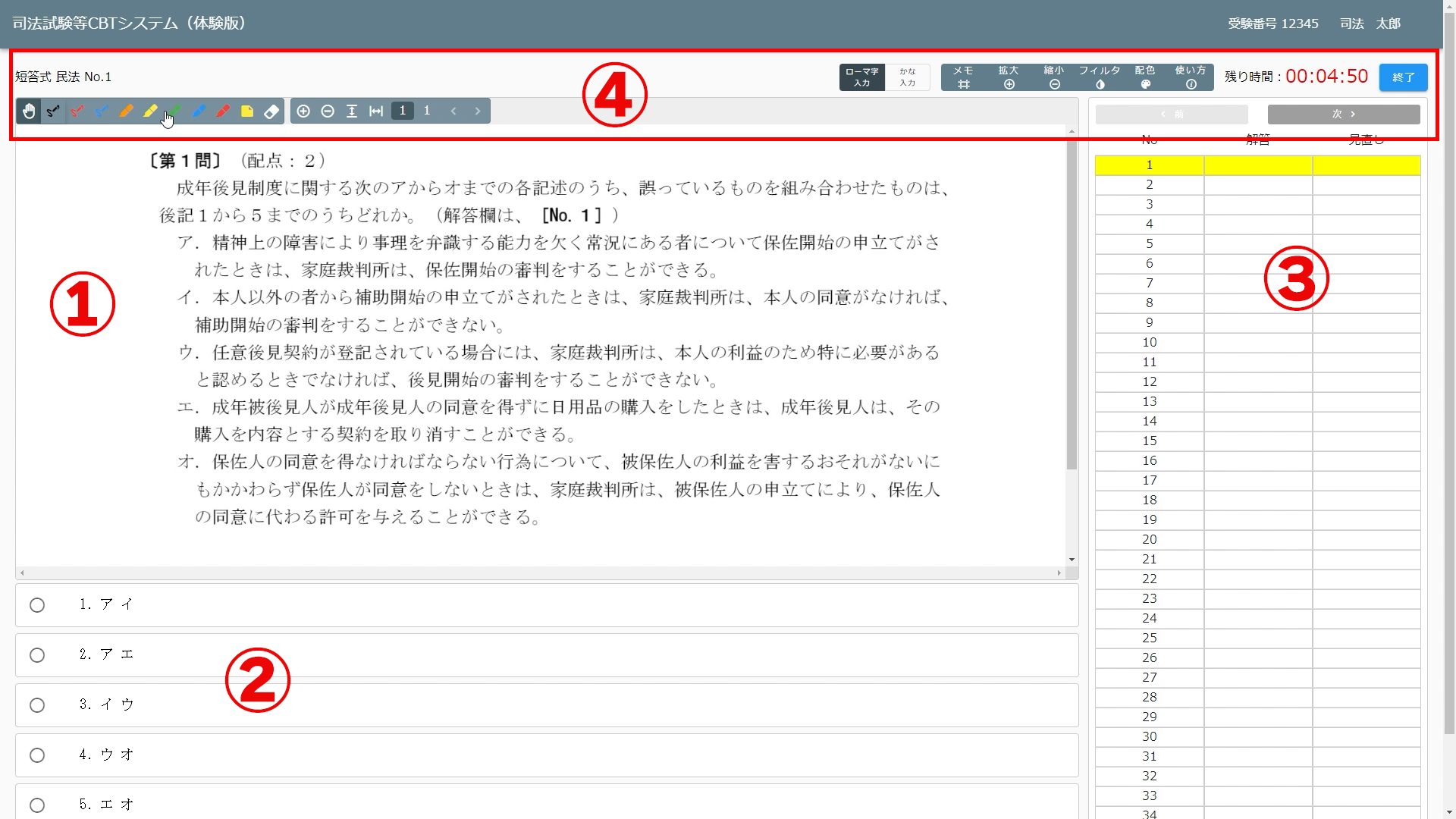Add a yellow sticky note
Viewport: 1456px width, 819px height.
coord(247,111)
